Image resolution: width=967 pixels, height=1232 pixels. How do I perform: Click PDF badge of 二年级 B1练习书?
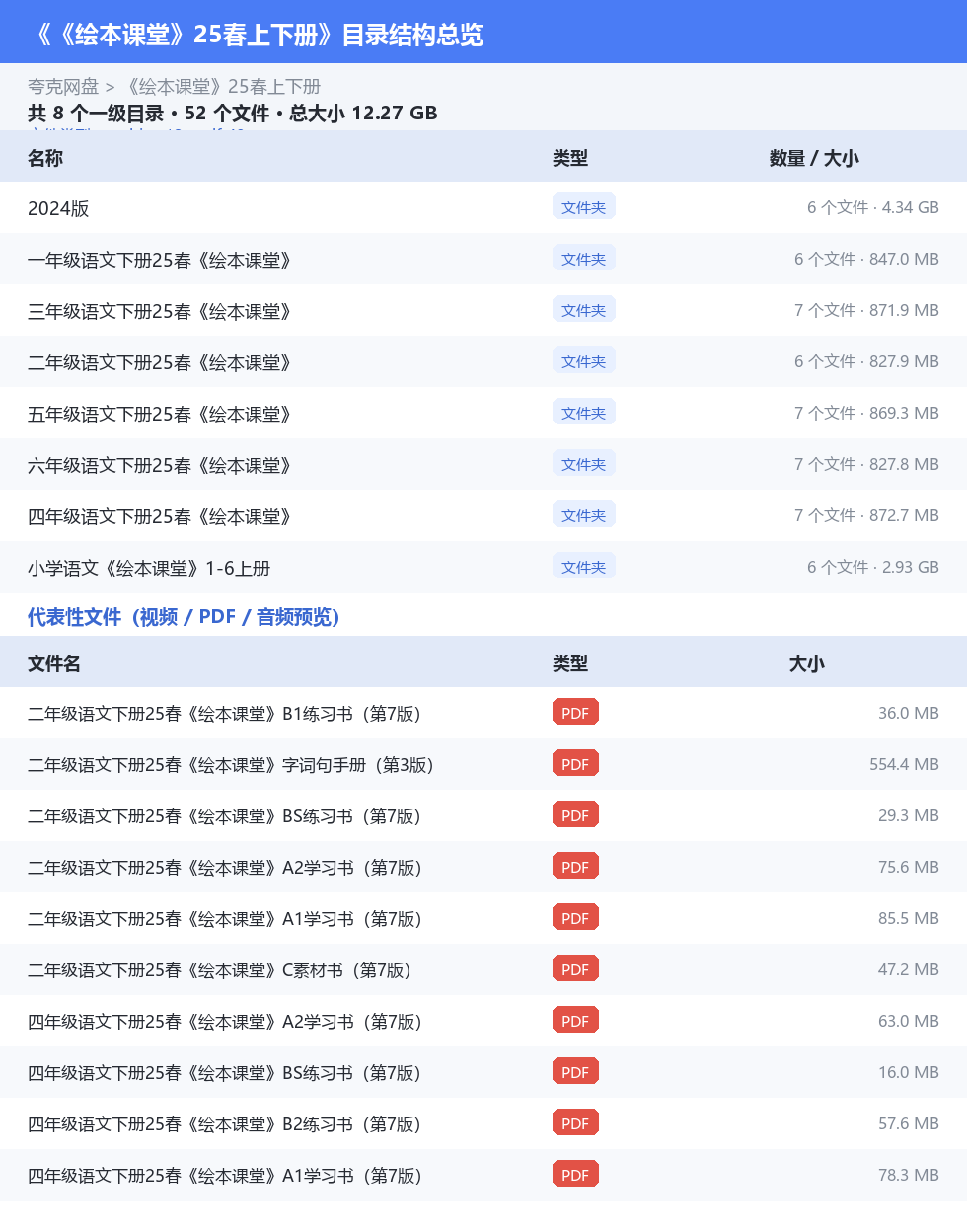(x=575, y=712)
